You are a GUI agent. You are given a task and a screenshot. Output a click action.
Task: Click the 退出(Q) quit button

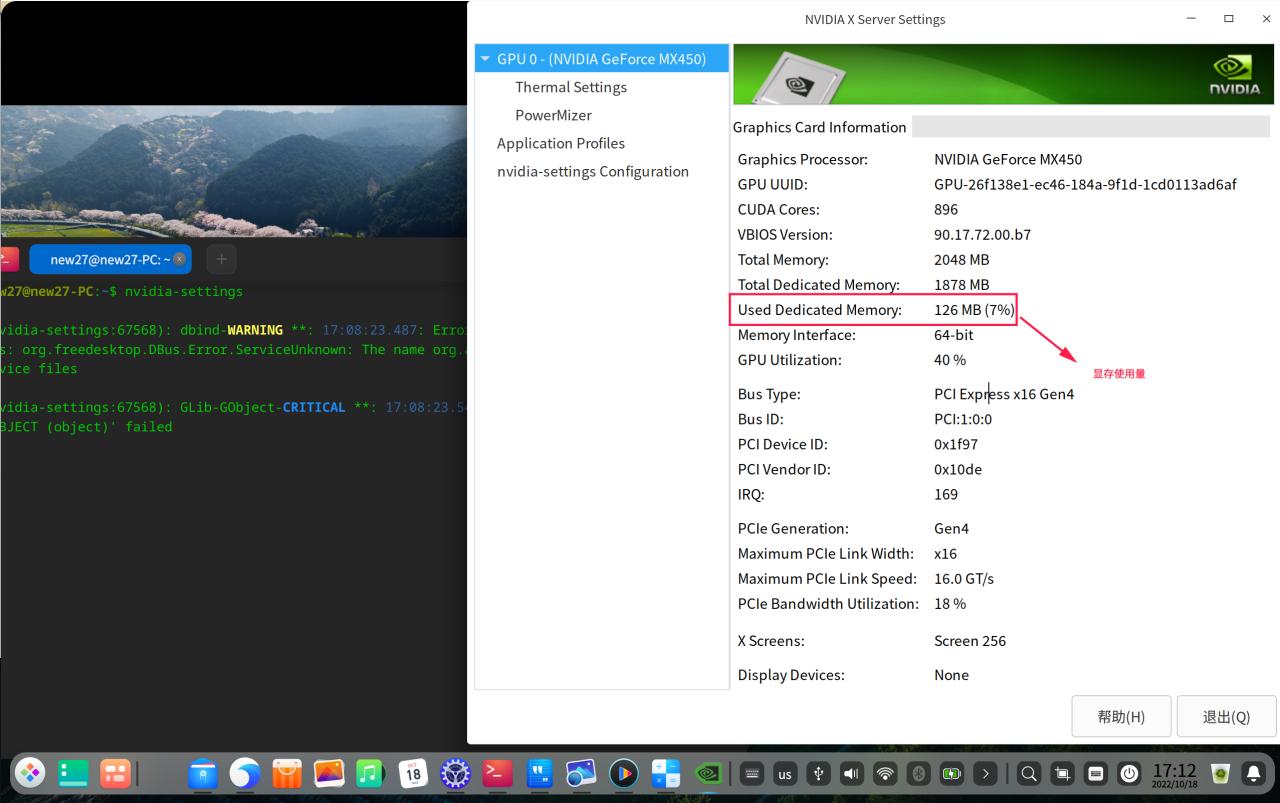tap(1226, 716)
